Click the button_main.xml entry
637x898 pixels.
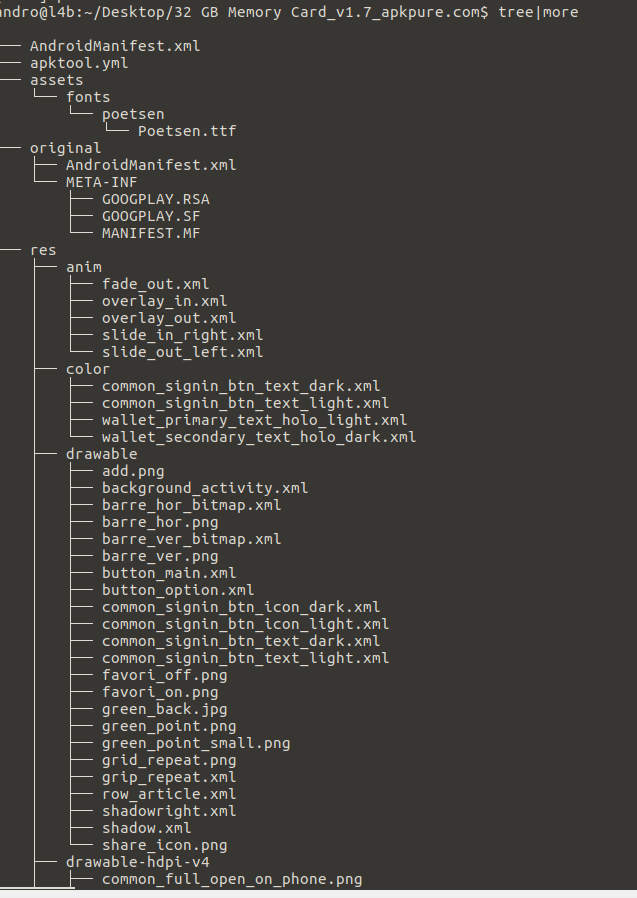coord(169,573)
